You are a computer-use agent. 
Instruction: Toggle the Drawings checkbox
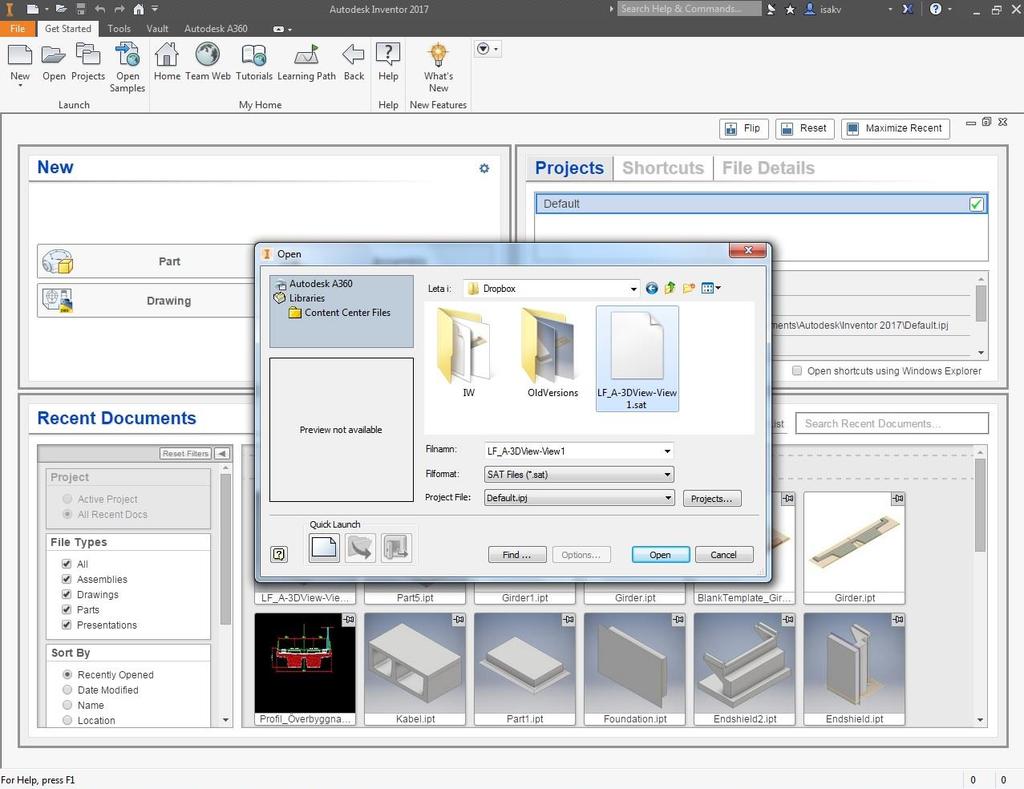point(66,594)
